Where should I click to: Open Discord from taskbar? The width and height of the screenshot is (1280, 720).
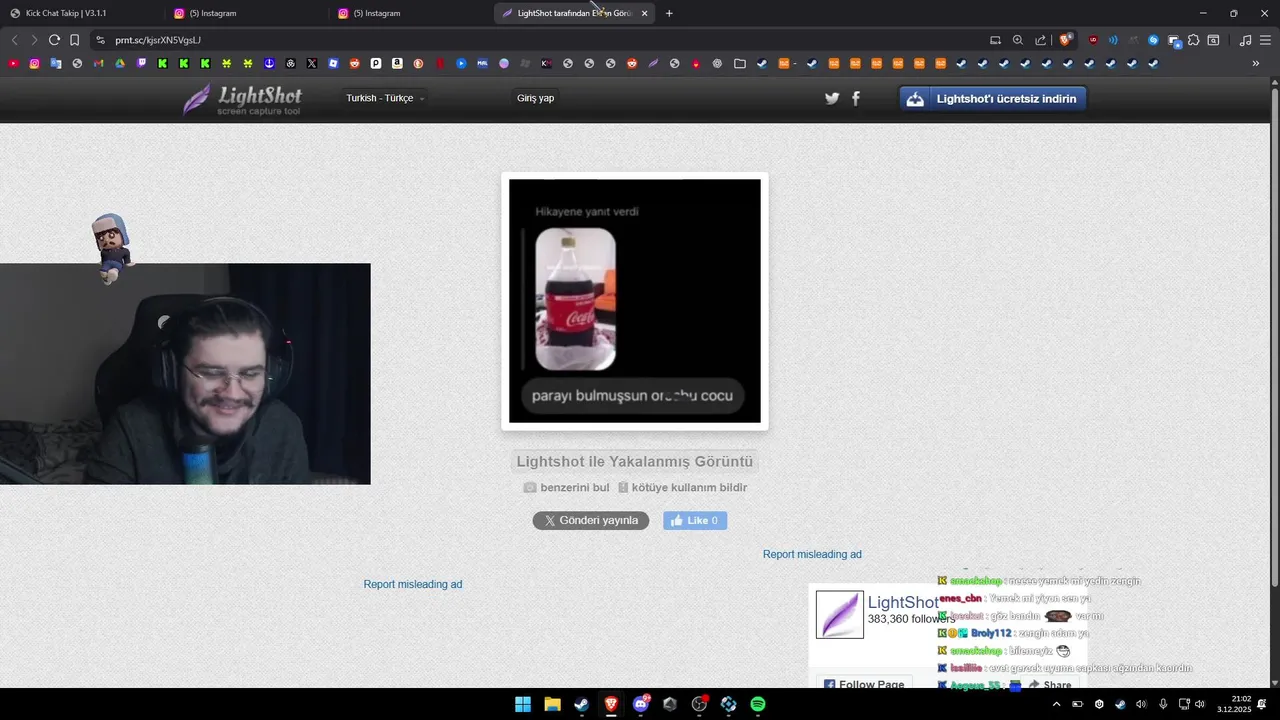point(641,704)
